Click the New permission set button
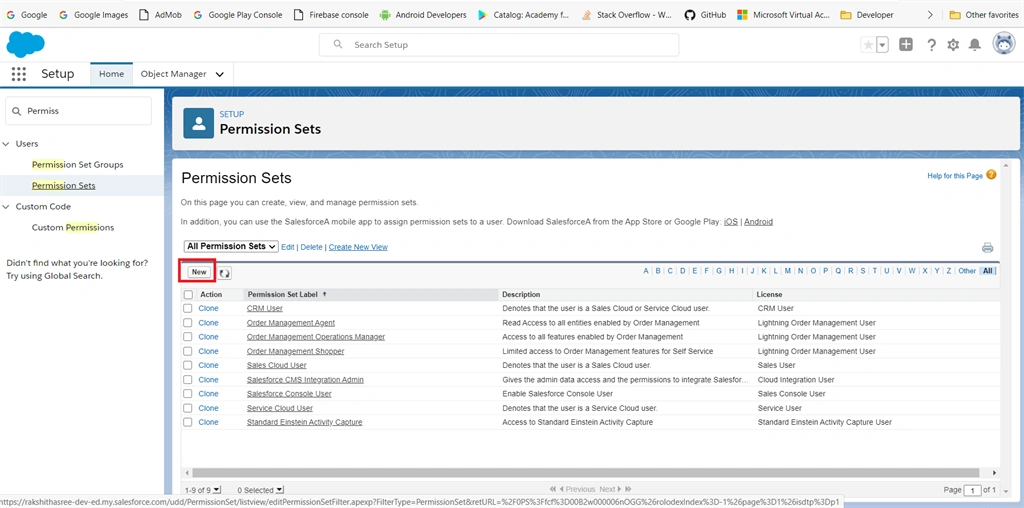The image size is (1024, 508). (199, 272)
